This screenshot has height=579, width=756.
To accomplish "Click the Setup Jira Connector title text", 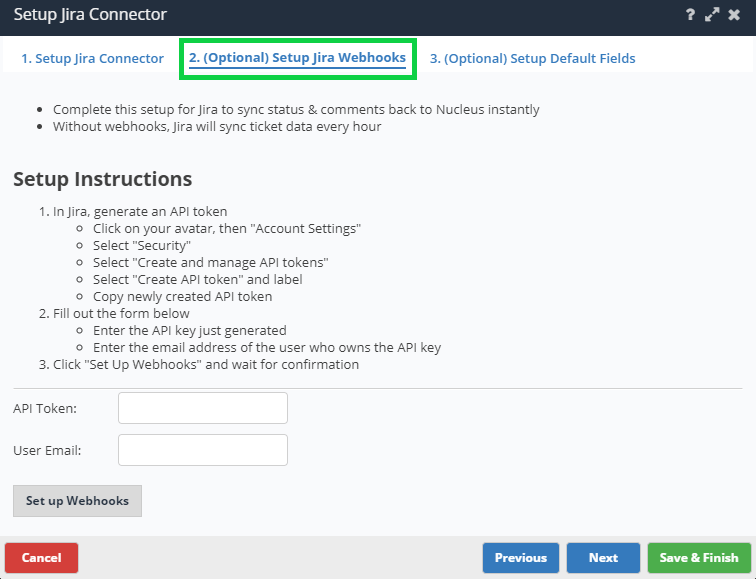I will [90, 14].
